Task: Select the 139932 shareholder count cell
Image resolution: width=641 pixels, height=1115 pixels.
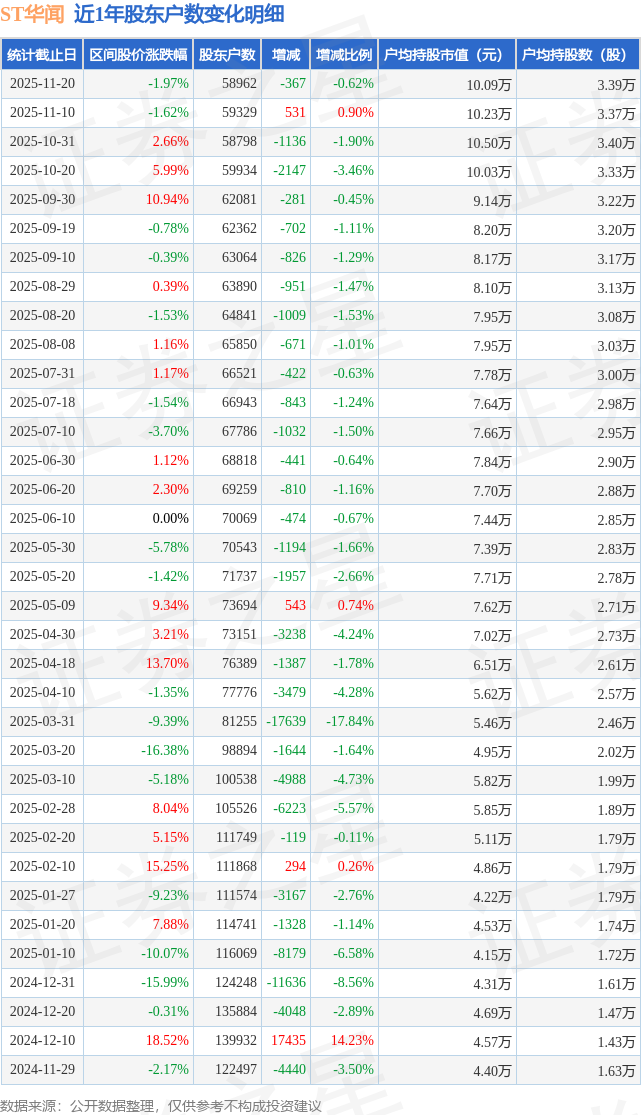Action: click(x=235, y=1041)
